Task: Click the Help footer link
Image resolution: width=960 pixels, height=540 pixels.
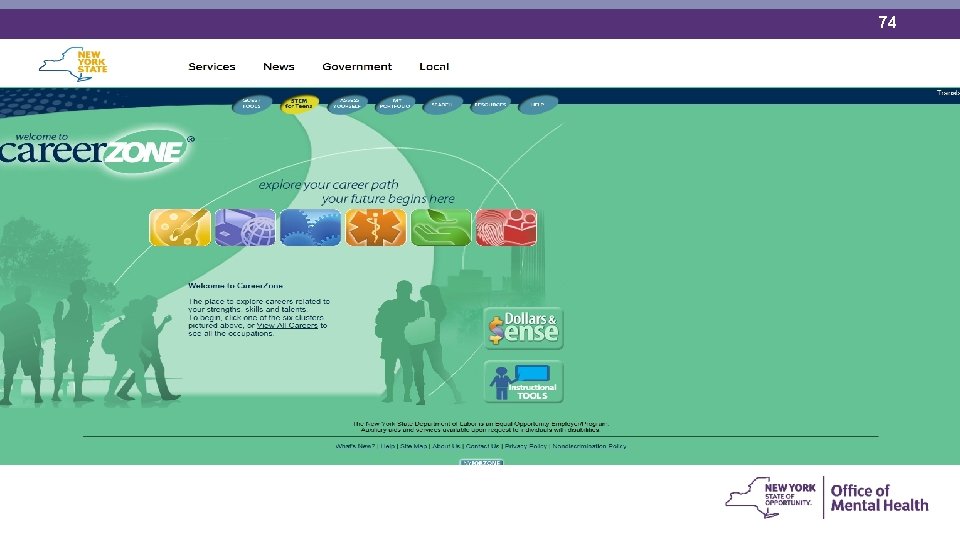Action: coord(388,446)
